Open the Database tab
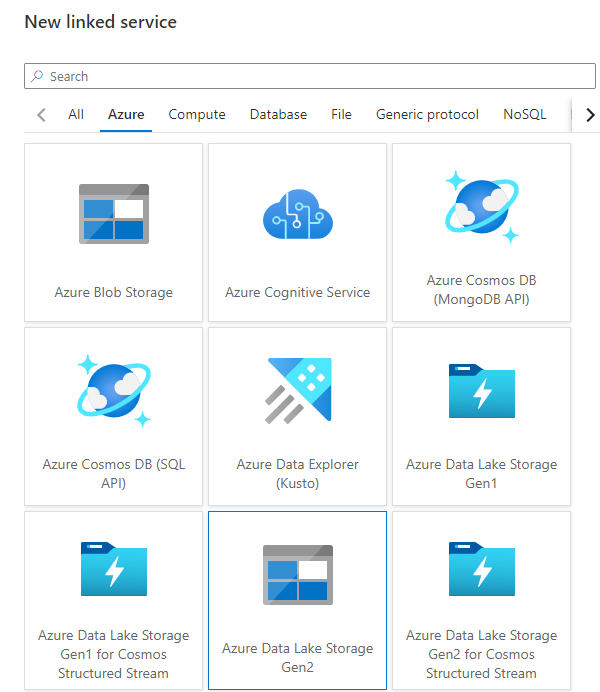Viewport: 600px width, 692px height. tap(278, 115)
